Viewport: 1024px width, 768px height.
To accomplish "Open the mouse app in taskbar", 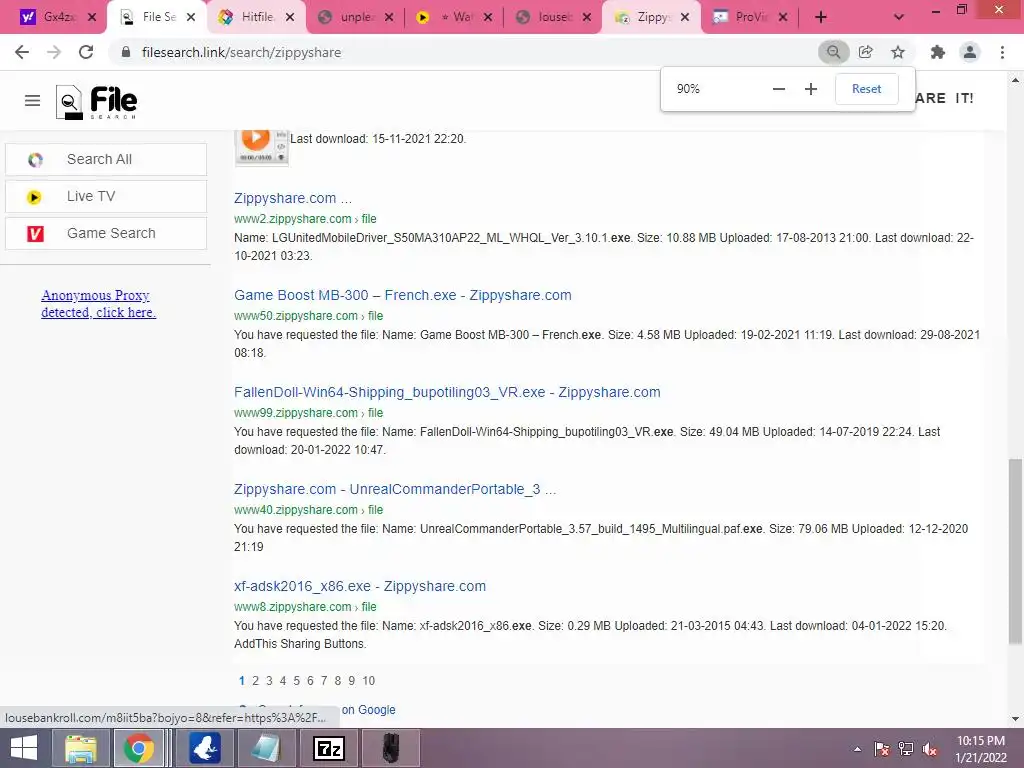I will click(x=391, y=748).
